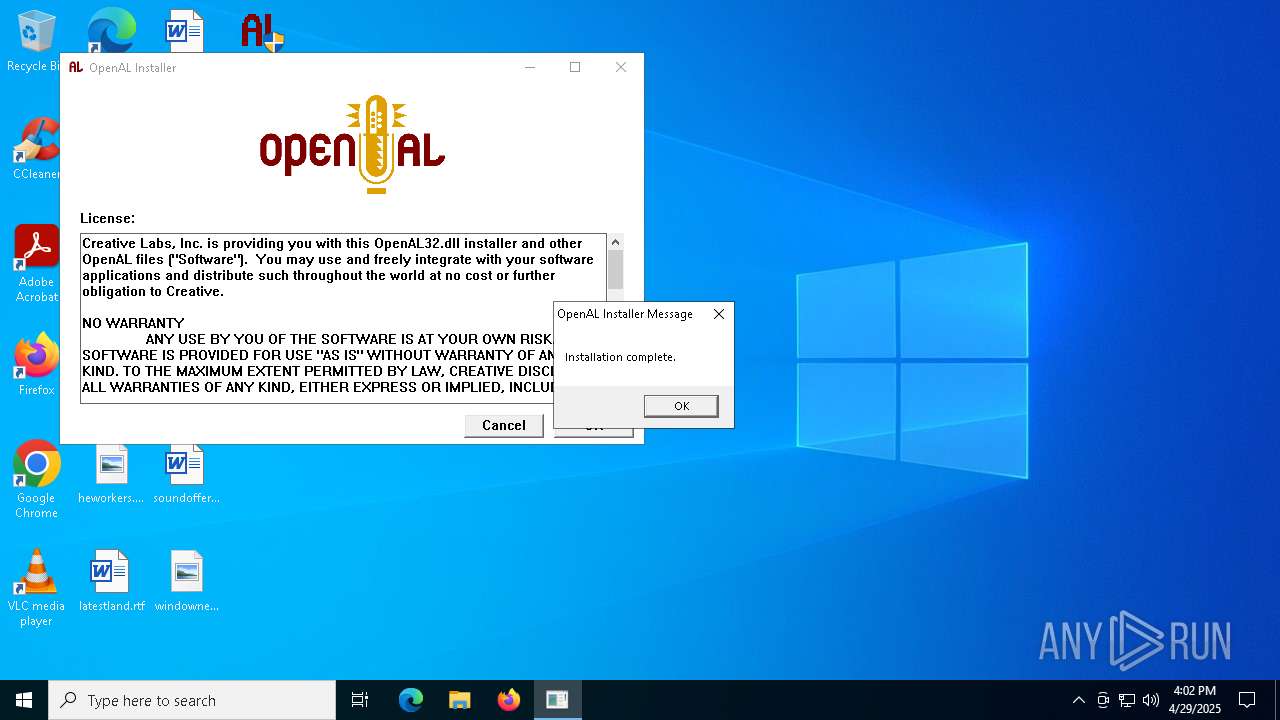Open File Explorer from the taskbar
1280x720 pixels.
click(459, 700)
